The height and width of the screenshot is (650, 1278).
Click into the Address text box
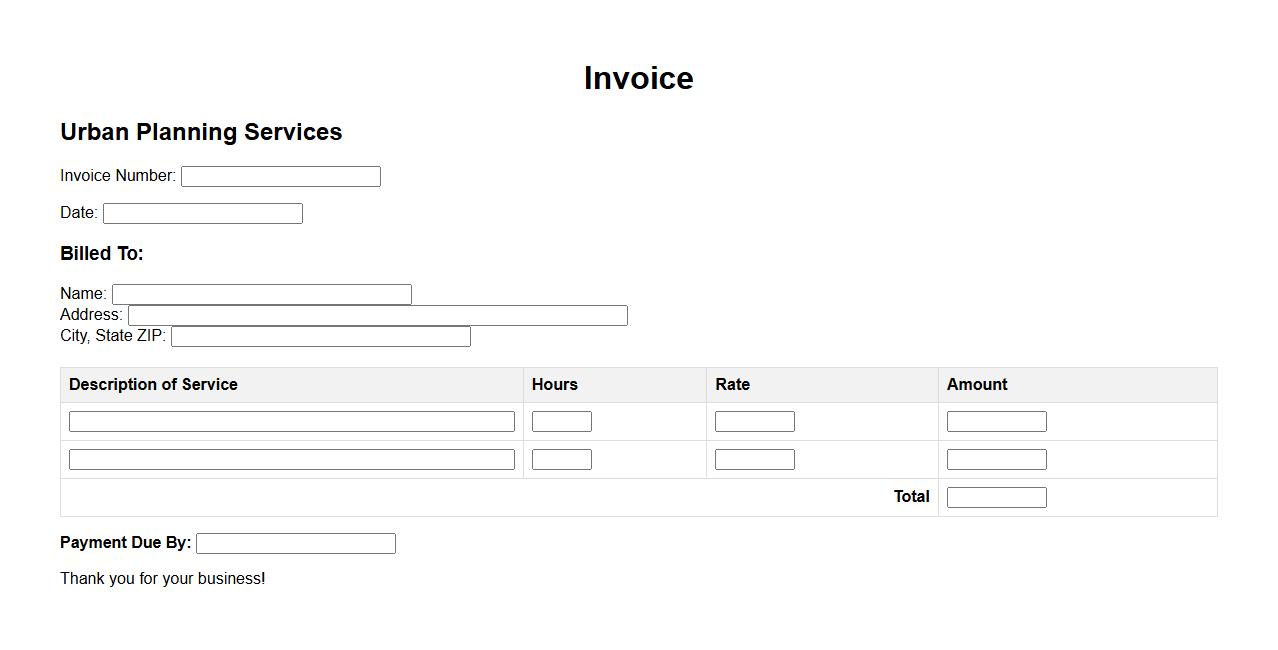click(x=377, y=315)
